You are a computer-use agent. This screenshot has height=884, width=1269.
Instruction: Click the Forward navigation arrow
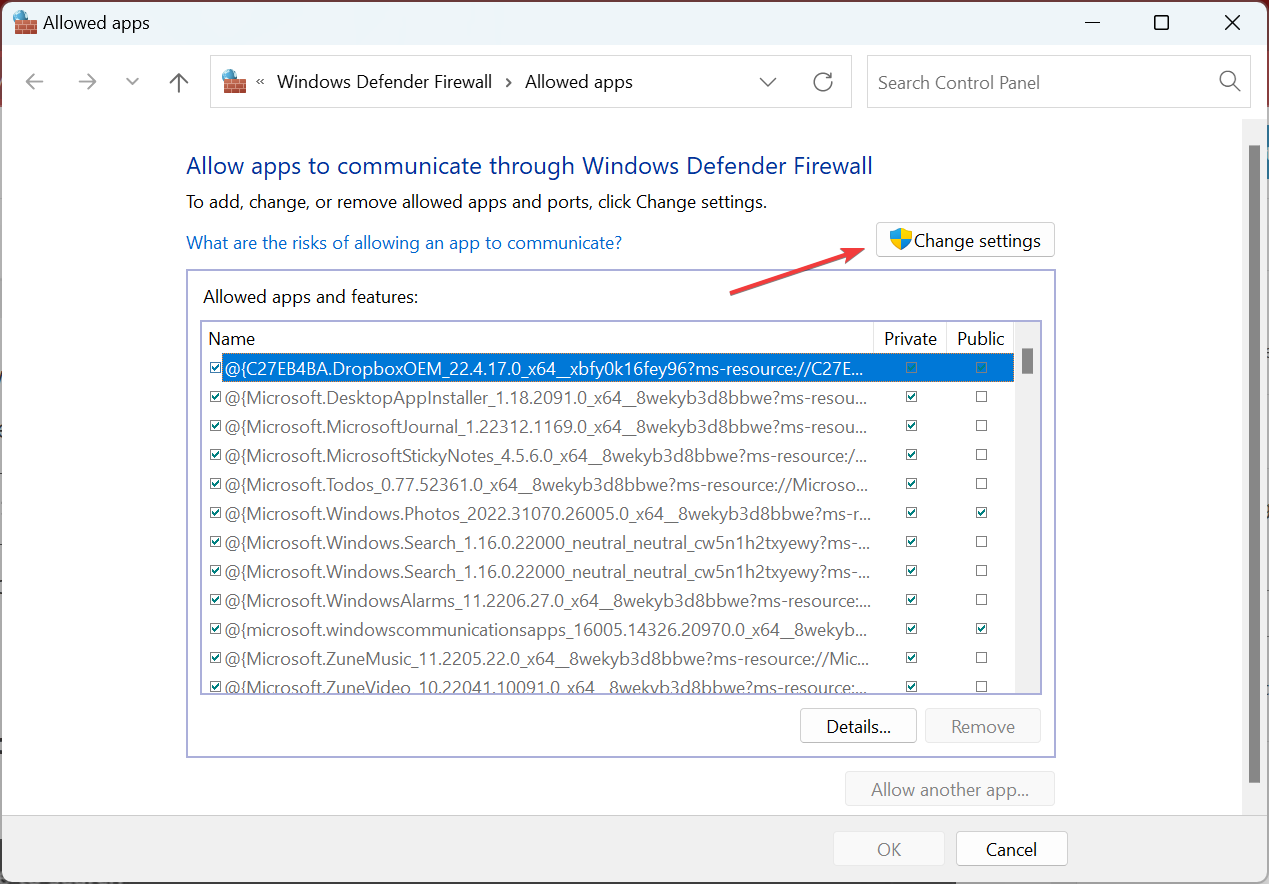pos(87,82)
